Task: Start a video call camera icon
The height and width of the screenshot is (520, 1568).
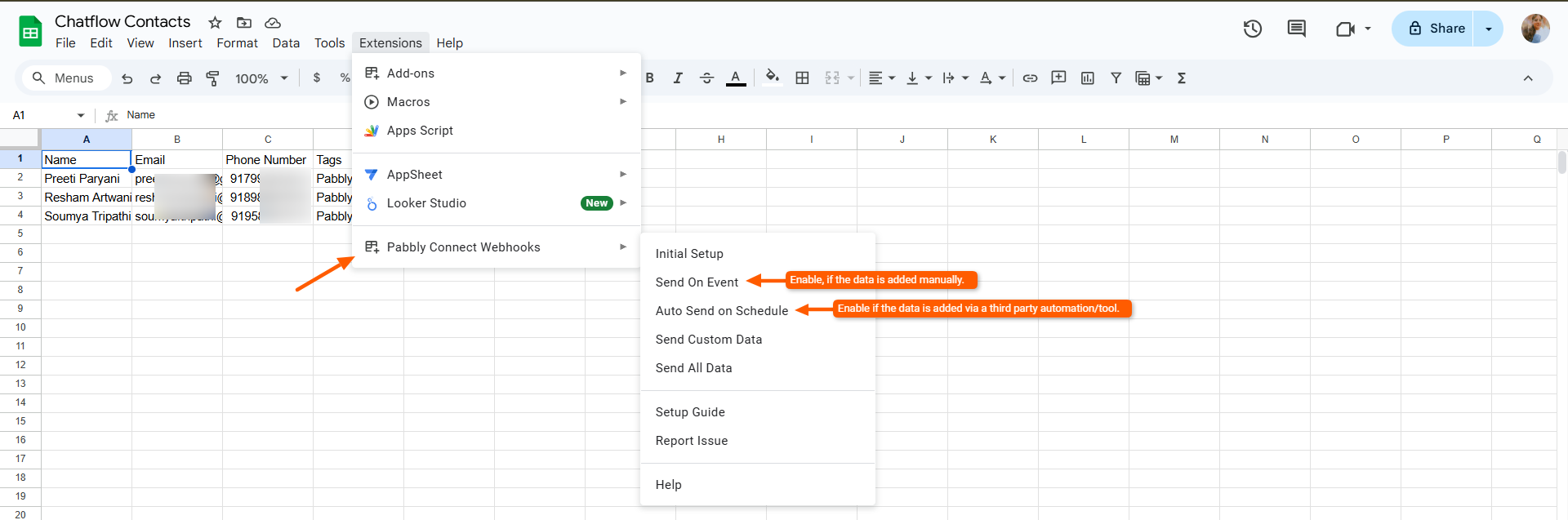Action: (x=1344, y=29)
